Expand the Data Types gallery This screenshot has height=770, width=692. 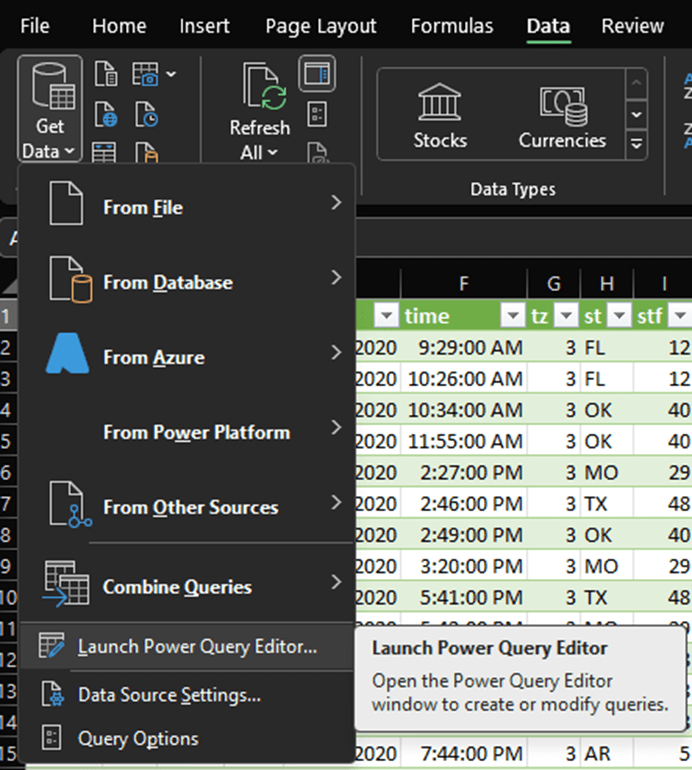coord(636,145)
